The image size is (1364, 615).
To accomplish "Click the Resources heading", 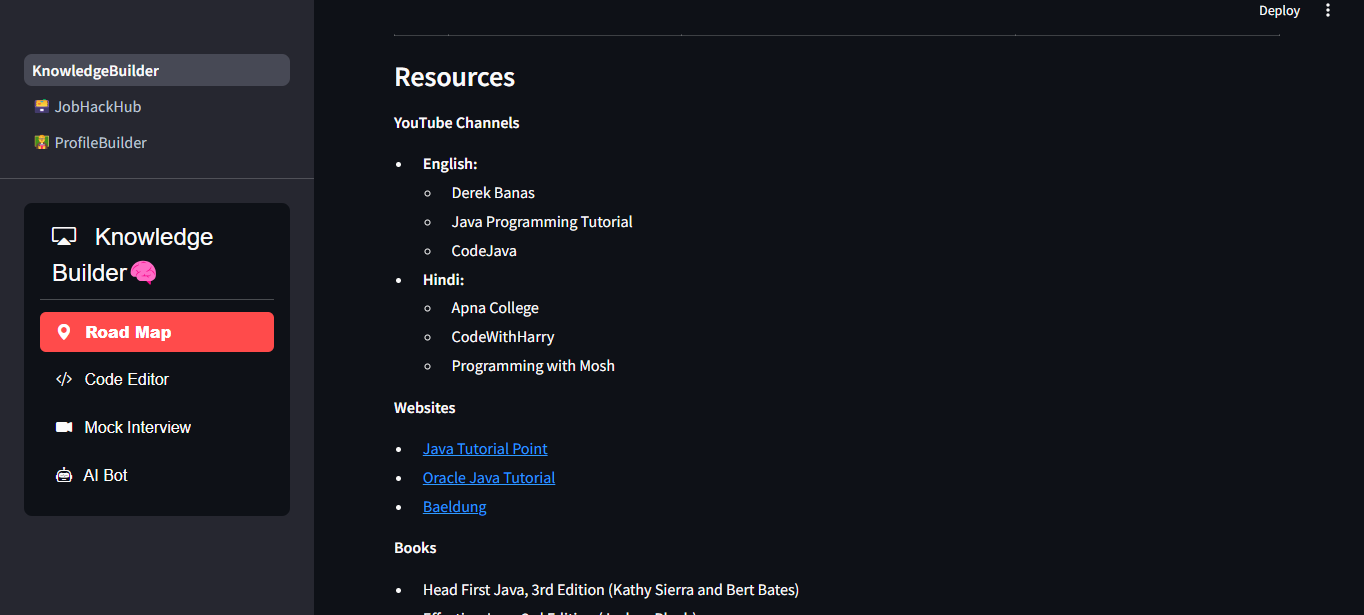I will pyautogui.click(x=455, y=77).
